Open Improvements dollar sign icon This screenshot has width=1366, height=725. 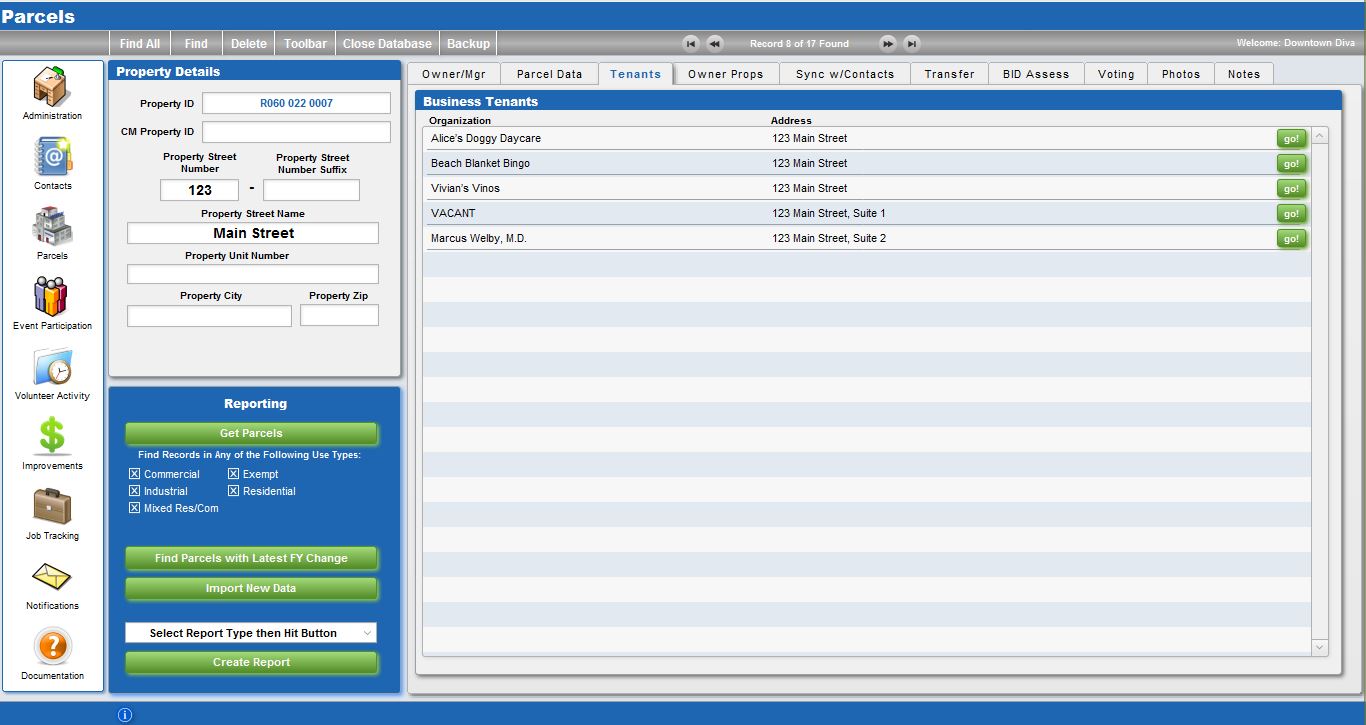pos(52,436)
